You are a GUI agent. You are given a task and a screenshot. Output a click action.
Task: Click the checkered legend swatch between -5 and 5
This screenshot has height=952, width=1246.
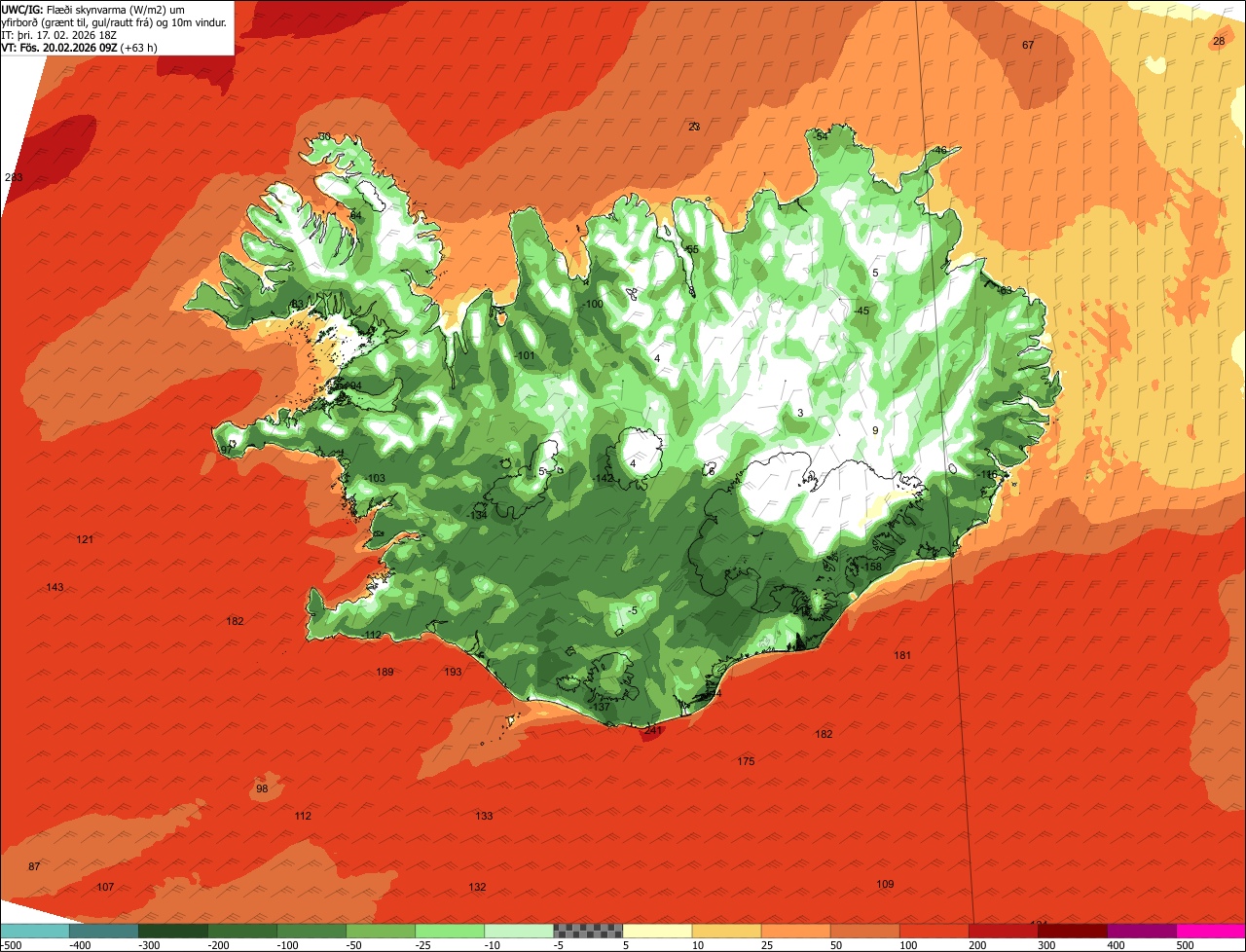[588, 931]
